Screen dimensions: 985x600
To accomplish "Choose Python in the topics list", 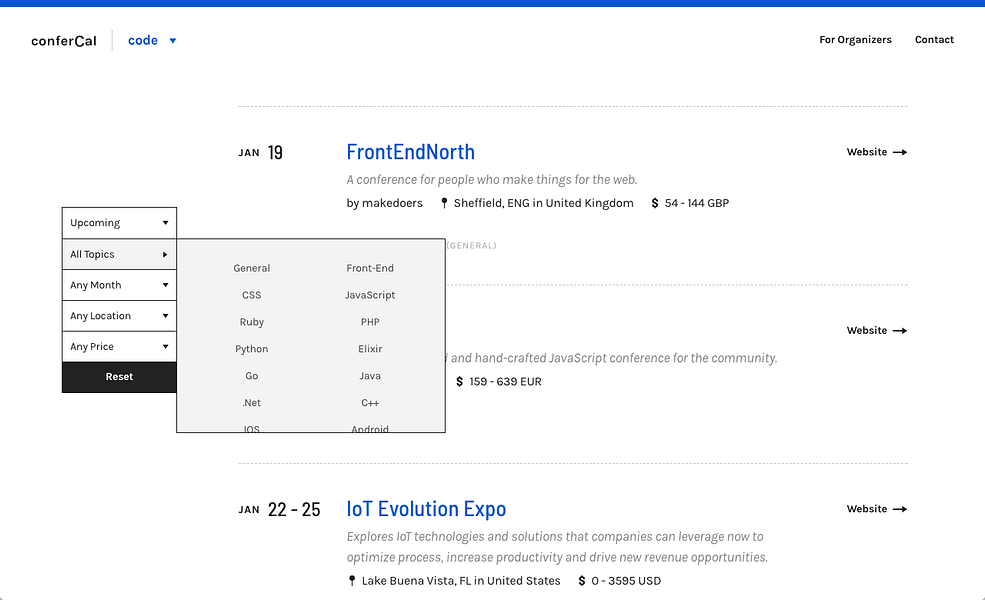I will pyautogui.click(x=251, y=349).
